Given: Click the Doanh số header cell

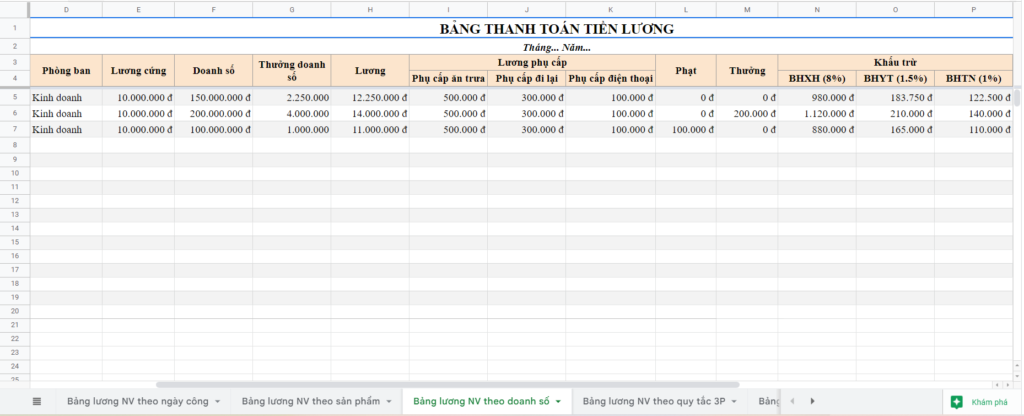Looking at the screenshot, I should pyautogui.click(x=214, y=71).
